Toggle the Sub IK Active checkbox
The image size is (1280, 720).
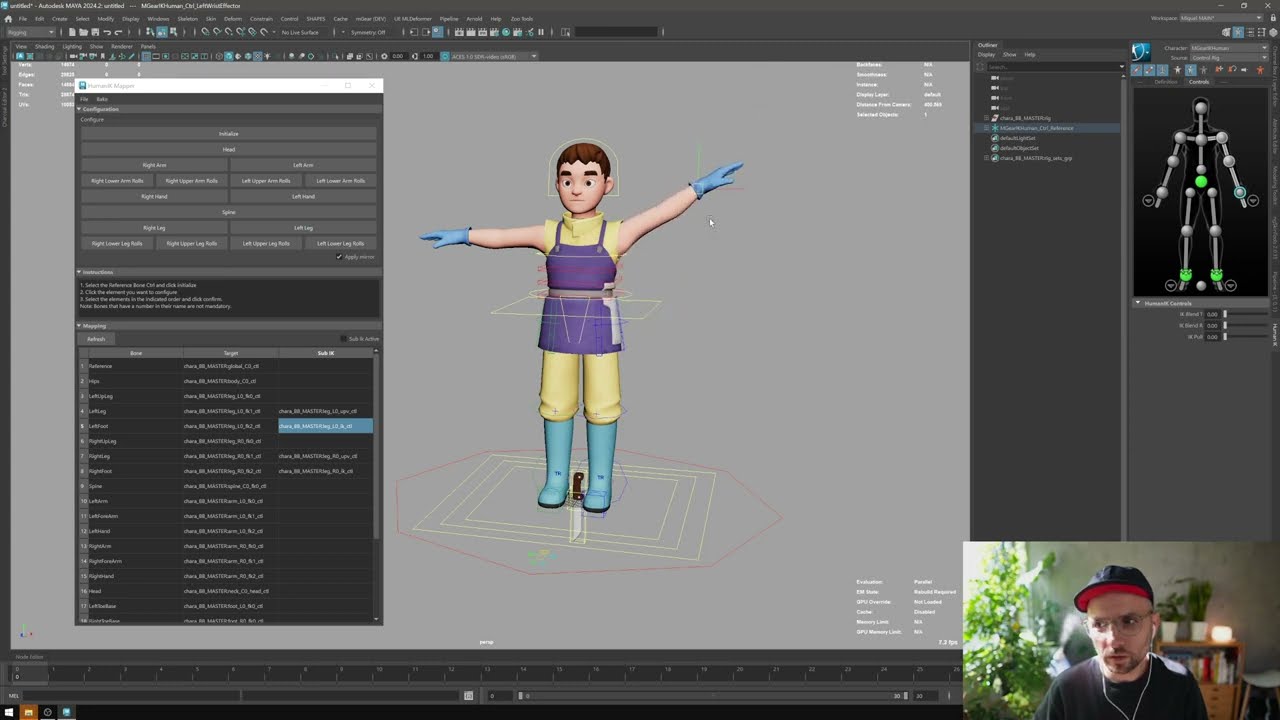(345, 339)
